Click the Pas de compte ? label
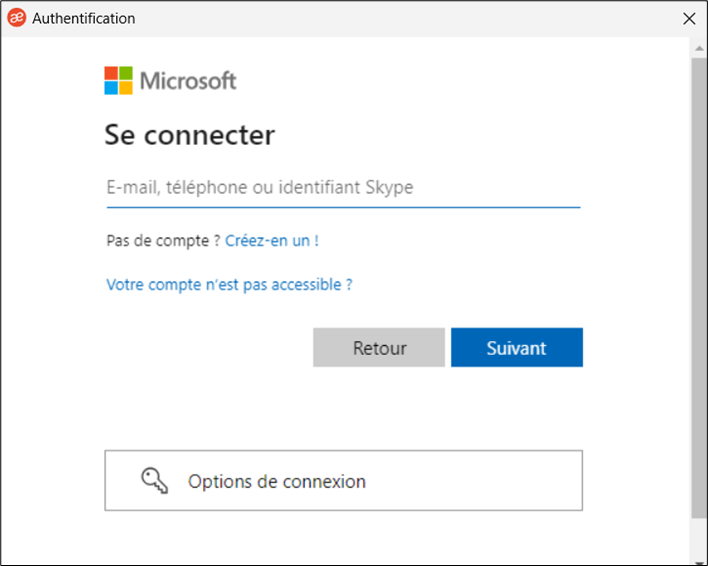Screen dimensions: 708x566 [163, 241]
